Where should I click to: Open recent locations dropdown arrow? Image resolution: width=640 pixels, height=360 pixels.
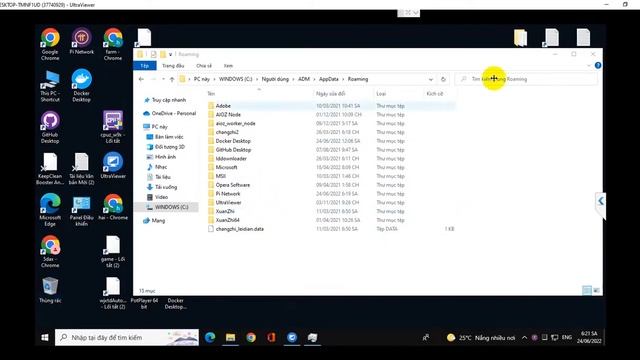pos(163,79)
